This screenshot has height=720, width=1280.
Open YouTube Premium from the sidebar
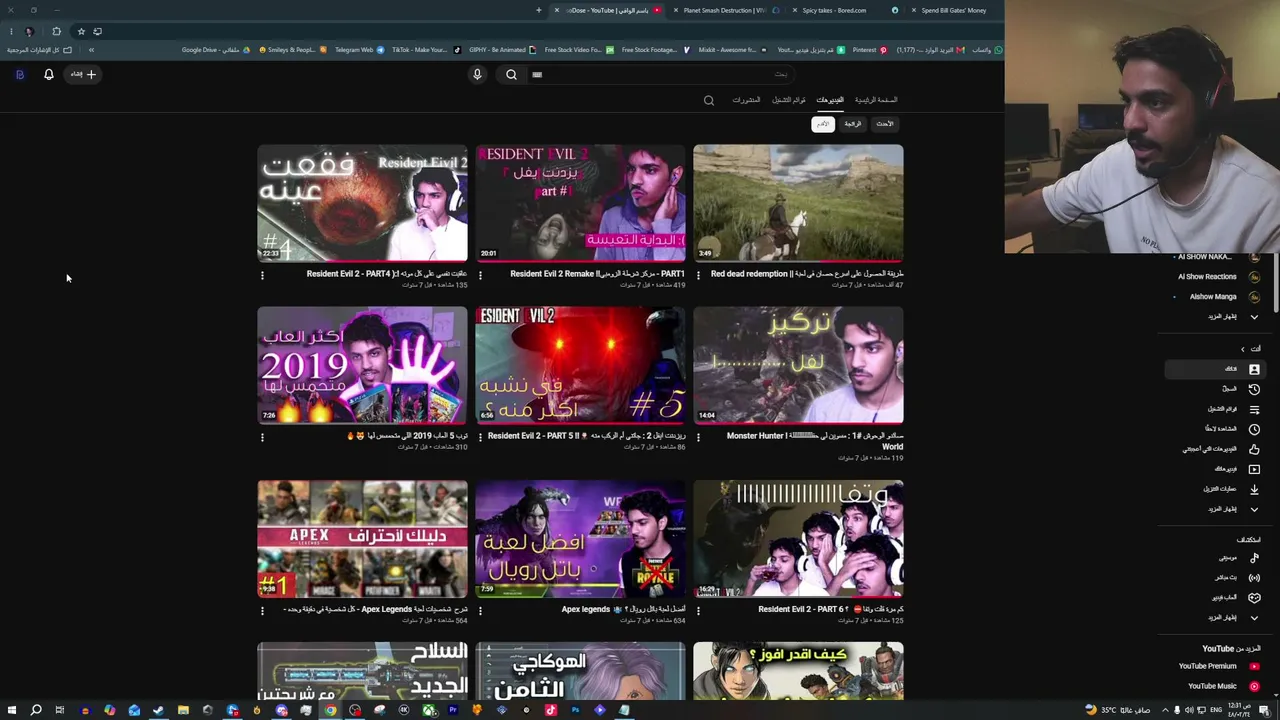[1217, 666]
